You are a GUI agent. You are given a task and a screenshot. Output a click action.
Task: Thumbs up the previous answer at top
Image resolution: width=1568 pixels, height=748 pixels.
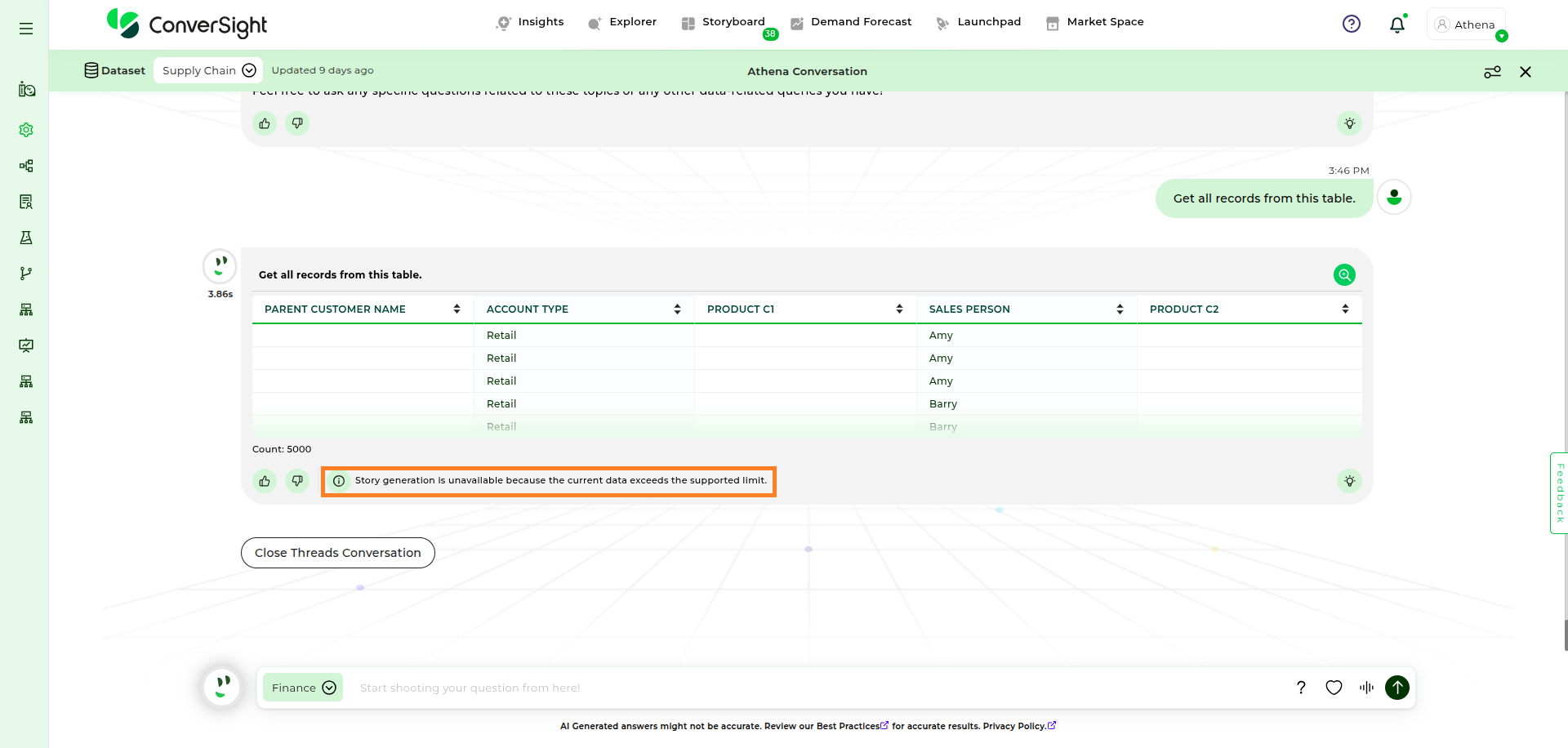(265, 123)
